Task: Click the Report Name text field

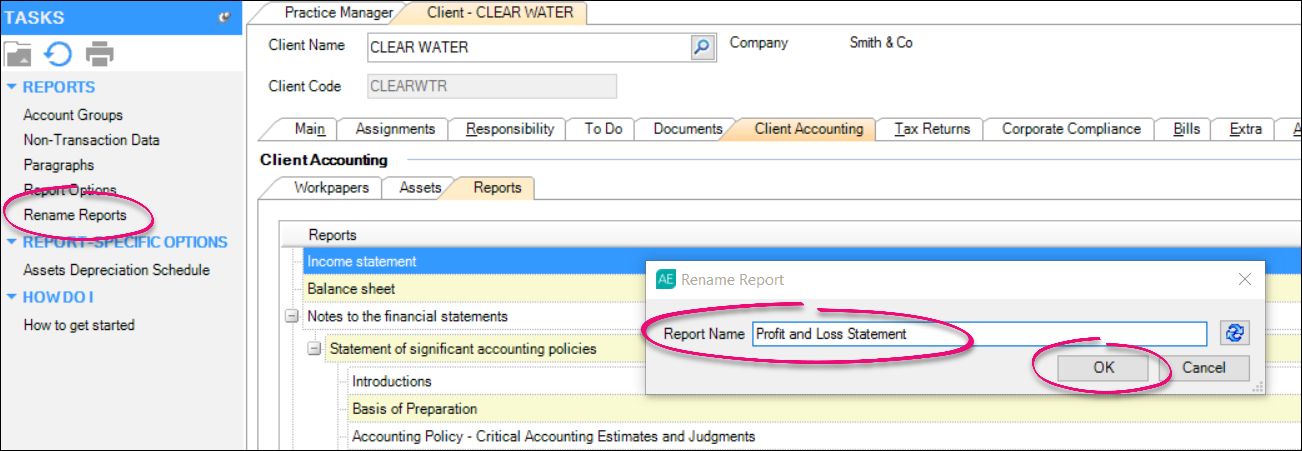Action: [x=978, y=334]
